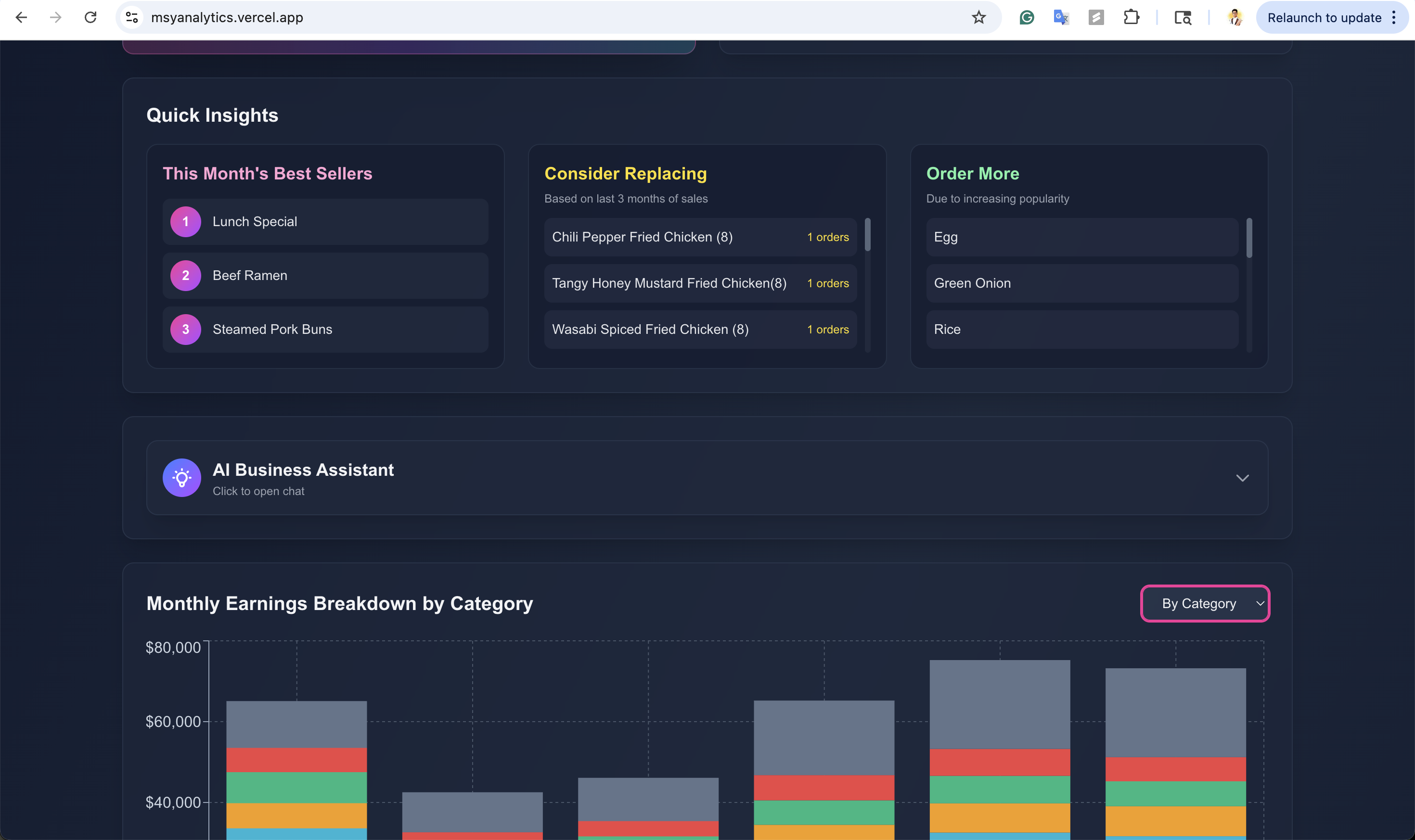This screenshot has height=840, width=1415.
Task: Open the Chrome three-dot menu
Action: pyautogui.click(x=1393, y=17)
